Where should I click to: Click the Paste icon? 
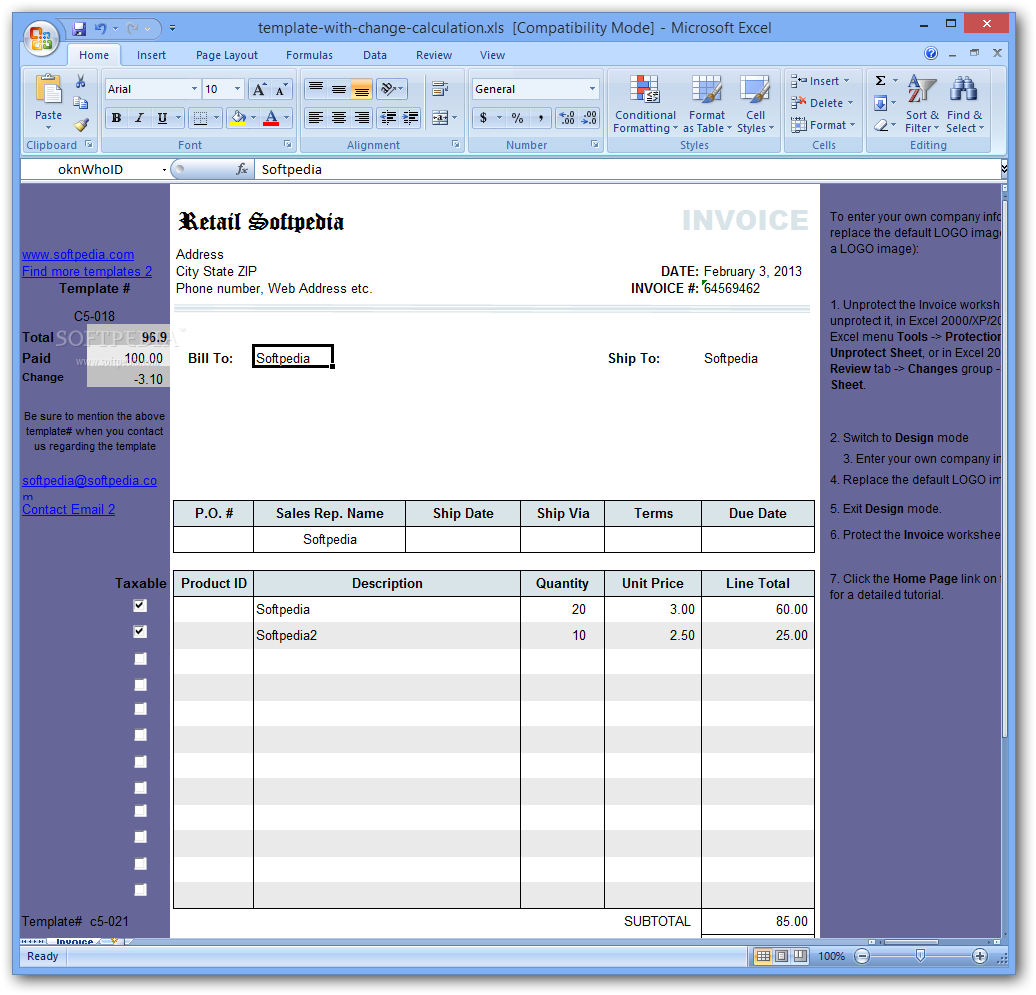coord(48,89)
